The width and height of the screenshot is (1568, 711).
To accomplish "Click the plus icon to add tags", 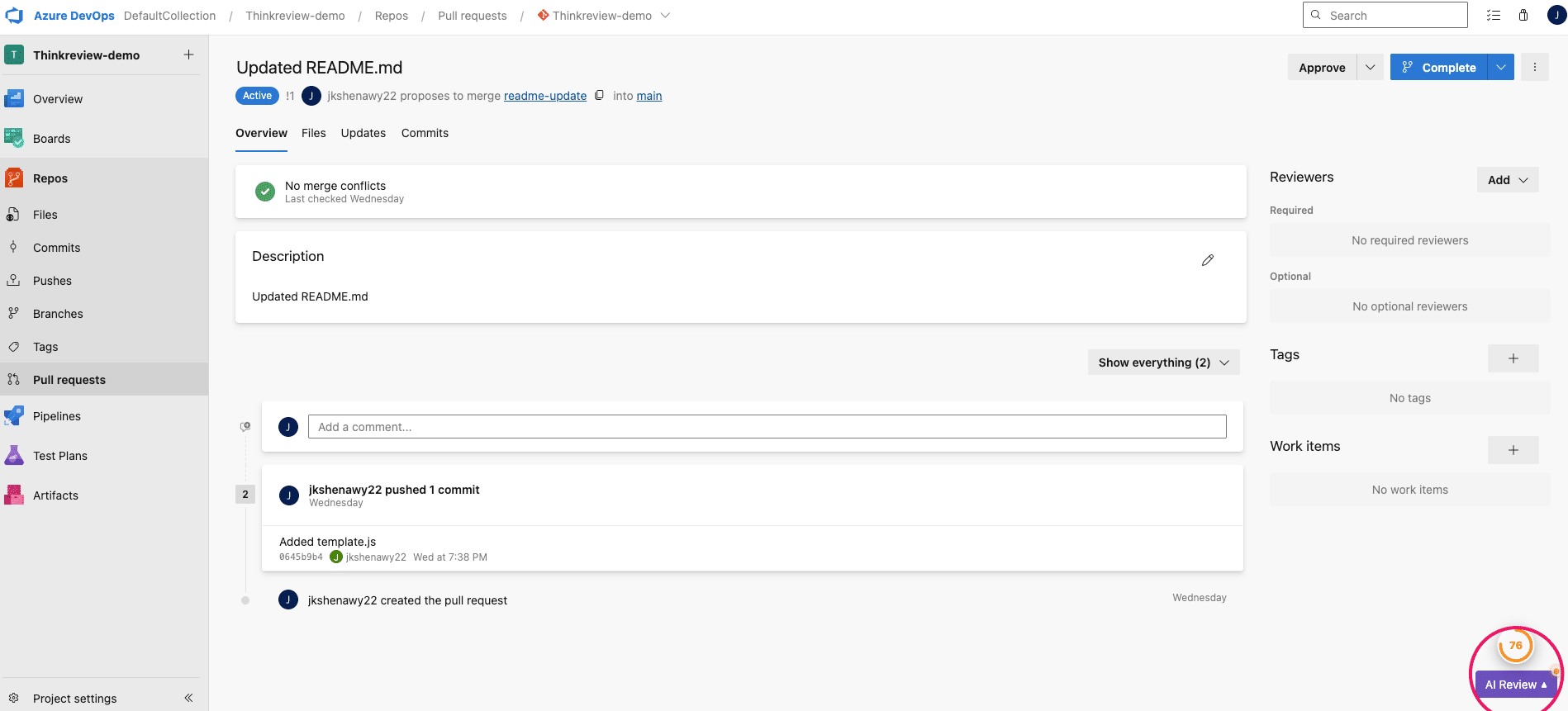I will 1513,358.
